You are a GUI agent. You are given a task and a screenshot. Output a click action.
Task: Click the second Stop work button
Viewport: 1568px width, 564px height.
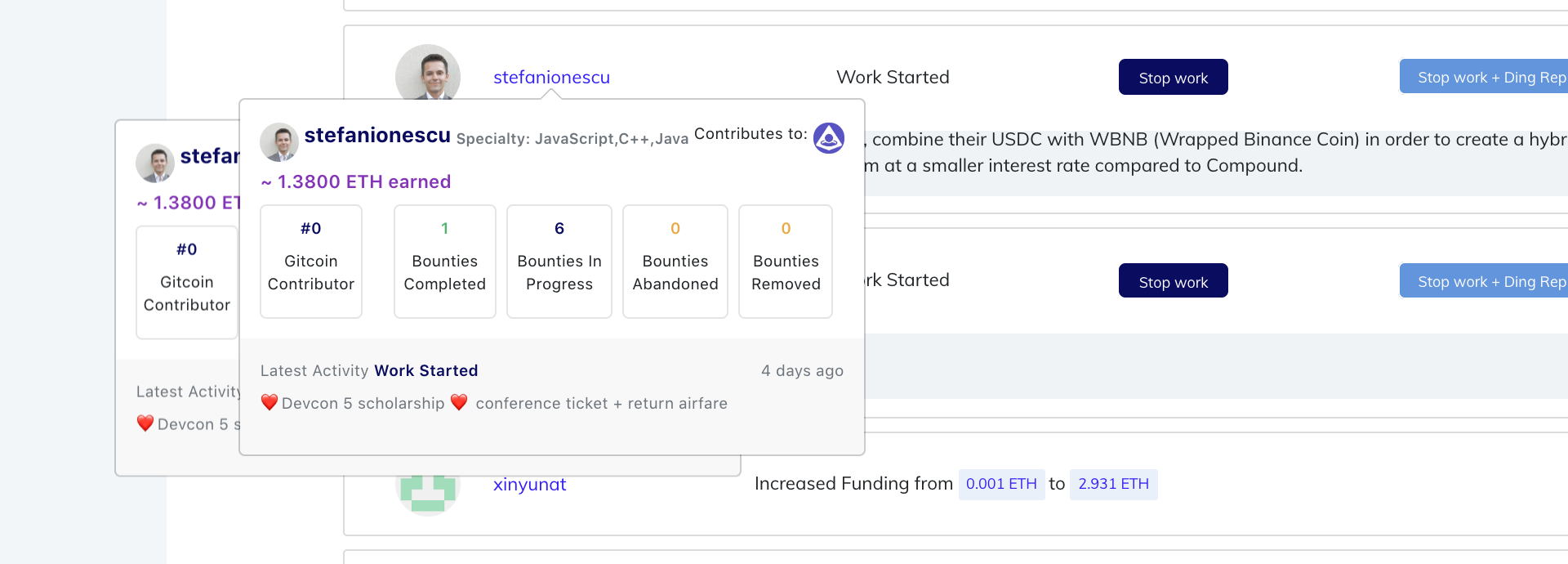pyautogui.click(x=1173, y=280)
